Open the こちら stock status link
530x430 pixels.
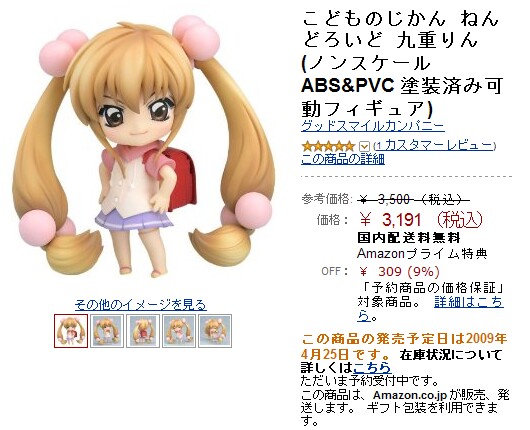372,367
